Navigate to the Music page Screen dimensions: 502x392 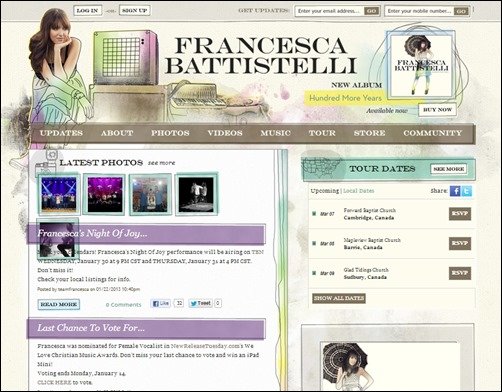tap(276, 133)
